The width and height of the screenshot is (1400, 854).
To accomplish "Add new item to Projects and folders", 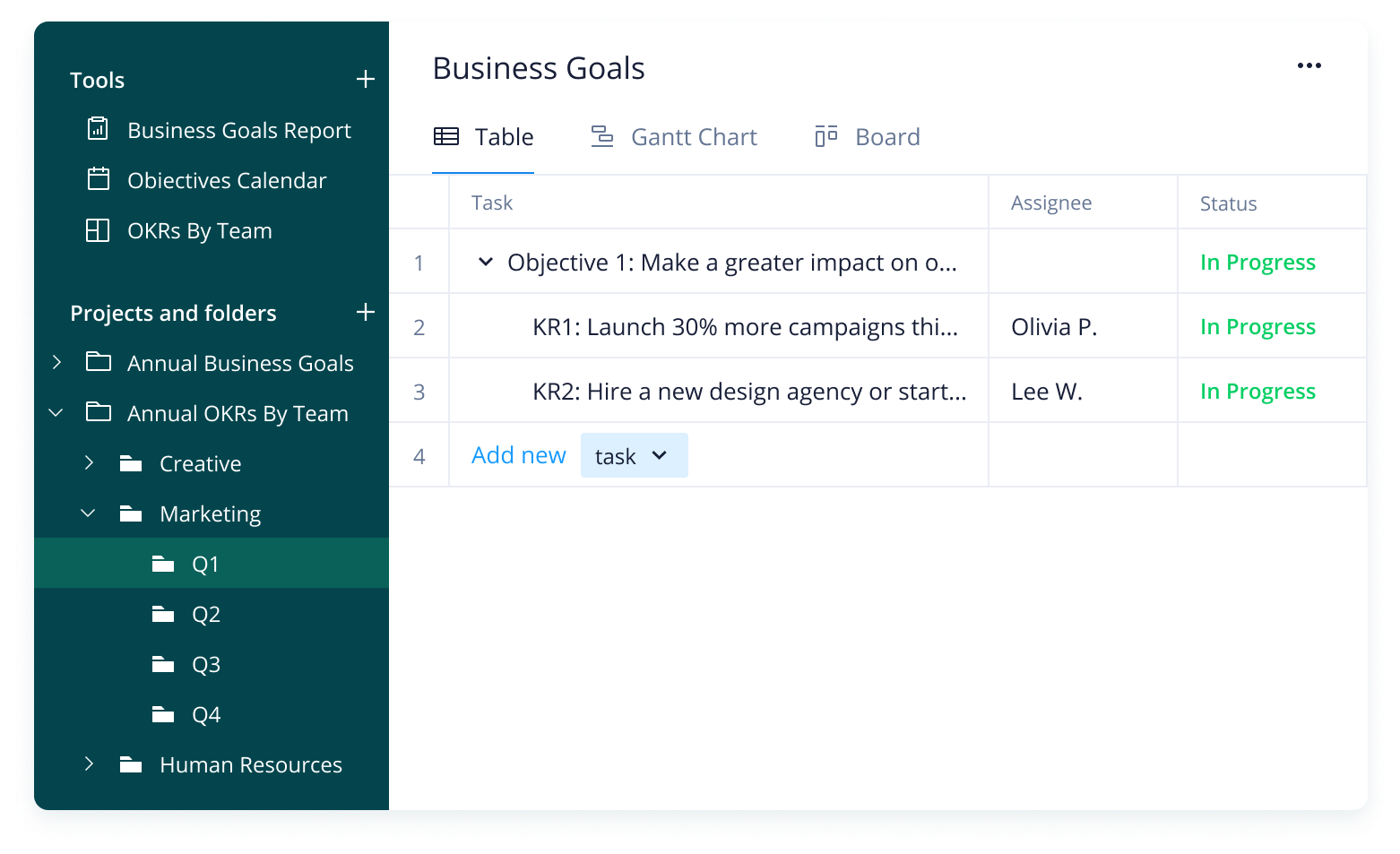I will 365,313.
